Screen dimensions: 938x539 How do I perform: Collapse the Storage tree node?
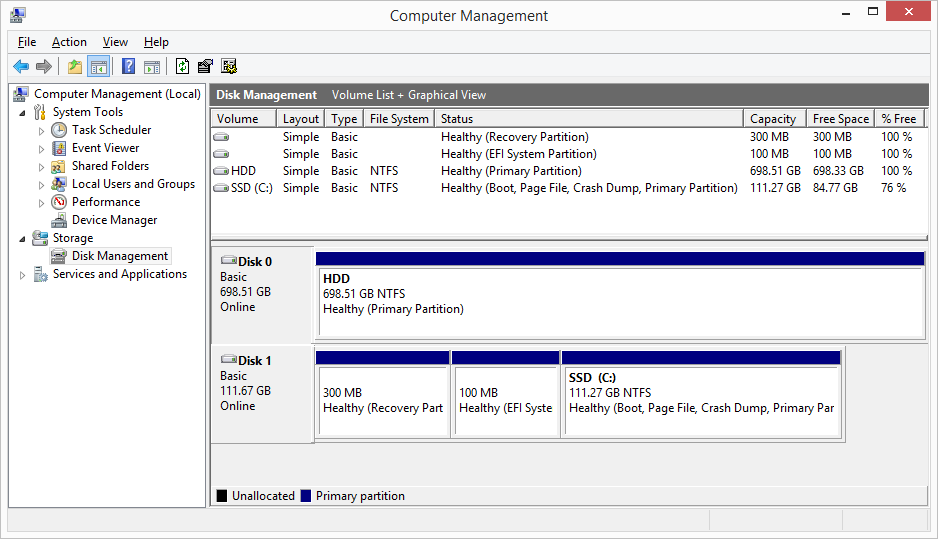point(23,238)
